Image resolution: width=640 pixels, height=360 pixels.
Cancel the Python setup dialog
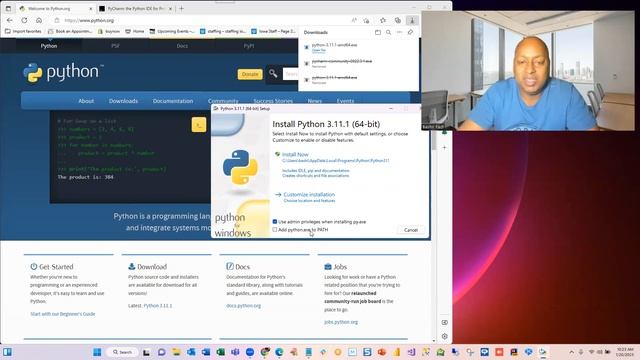[x=411, y=230]
